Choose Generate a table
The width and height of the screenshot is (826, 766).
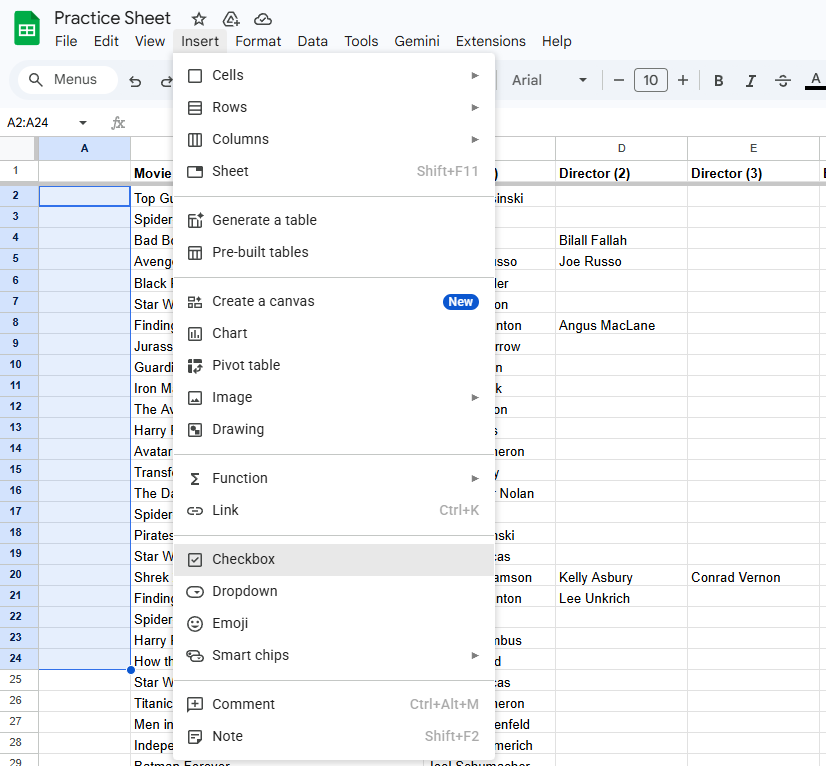(x=333, y=220)
